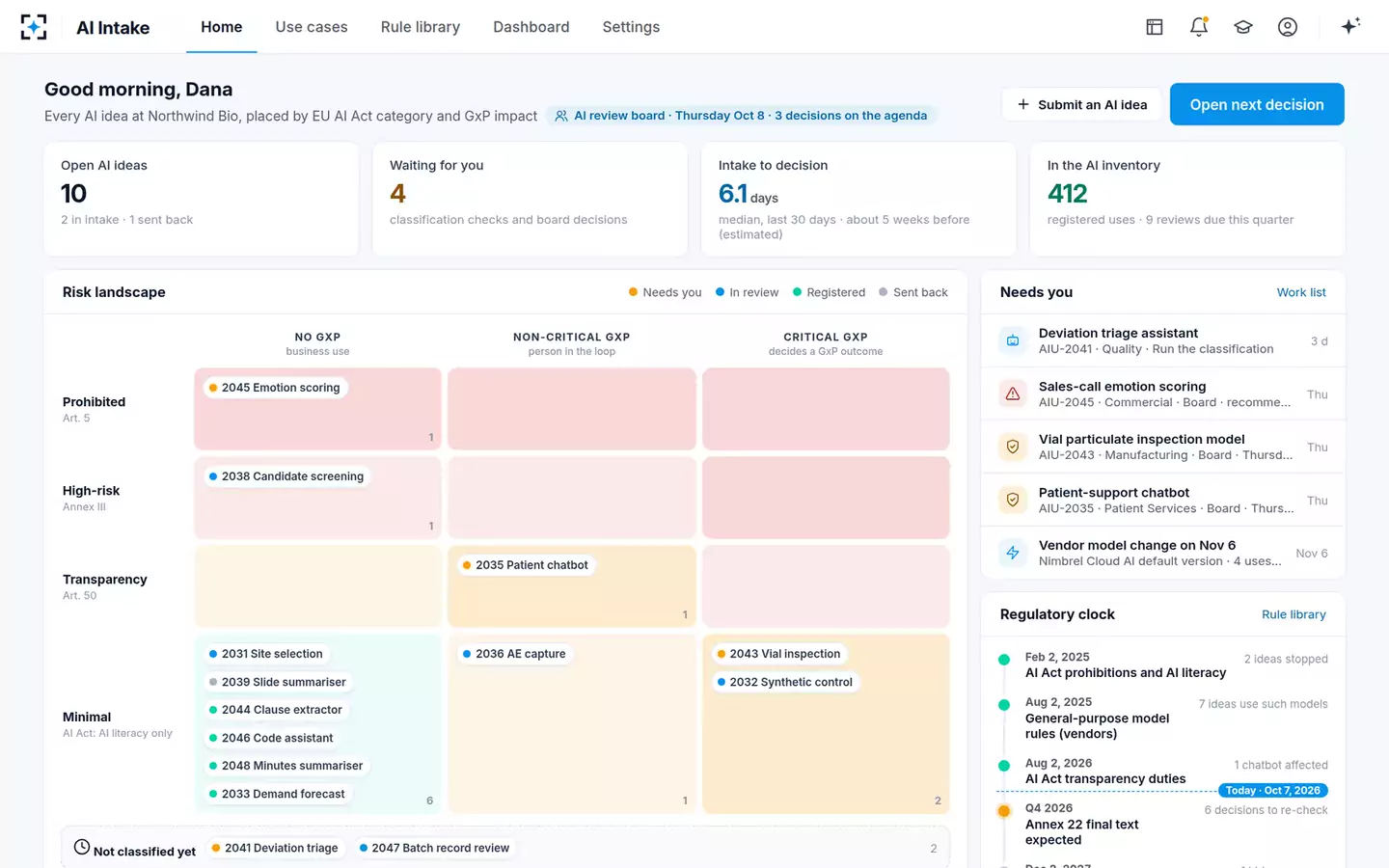The width and height of the screenshot is (1389, 868).
Task: Click the lightning icon for Vendor model change
Action: pyautogui.click(x=1013, y=553)
